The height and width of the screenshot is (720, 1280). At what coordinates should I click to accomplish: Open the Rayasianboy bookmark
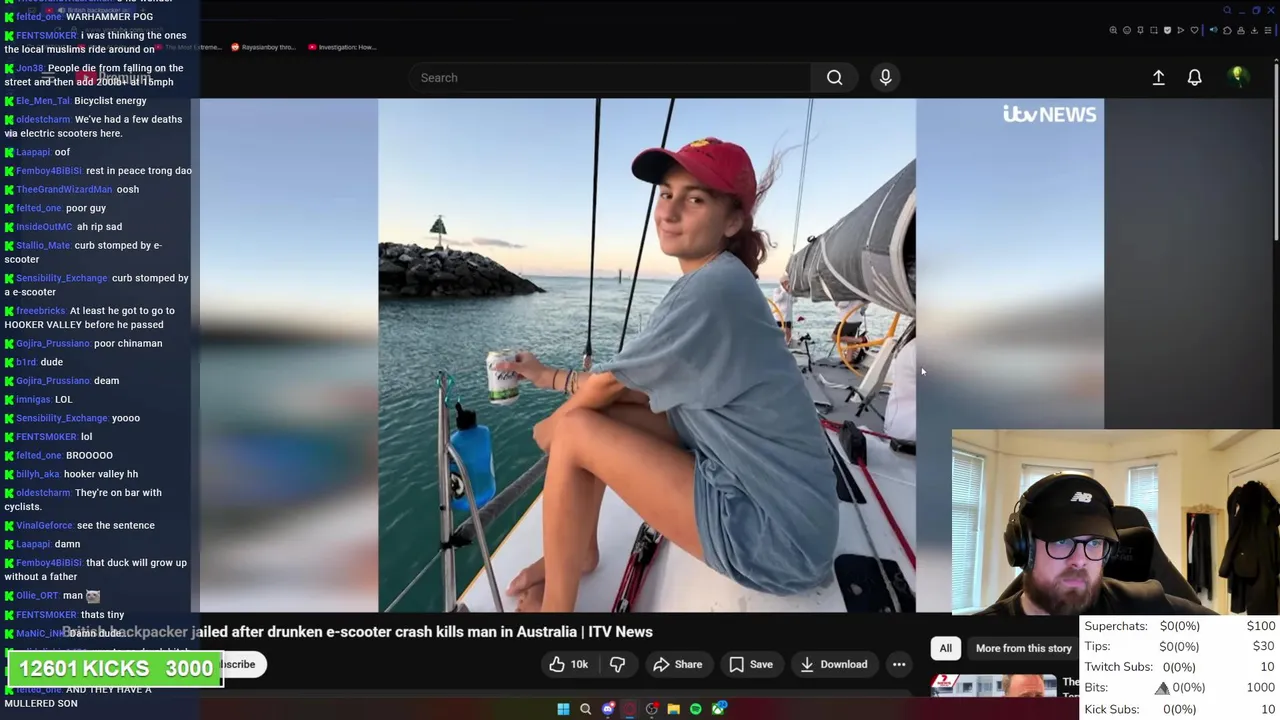pos(263,47)
